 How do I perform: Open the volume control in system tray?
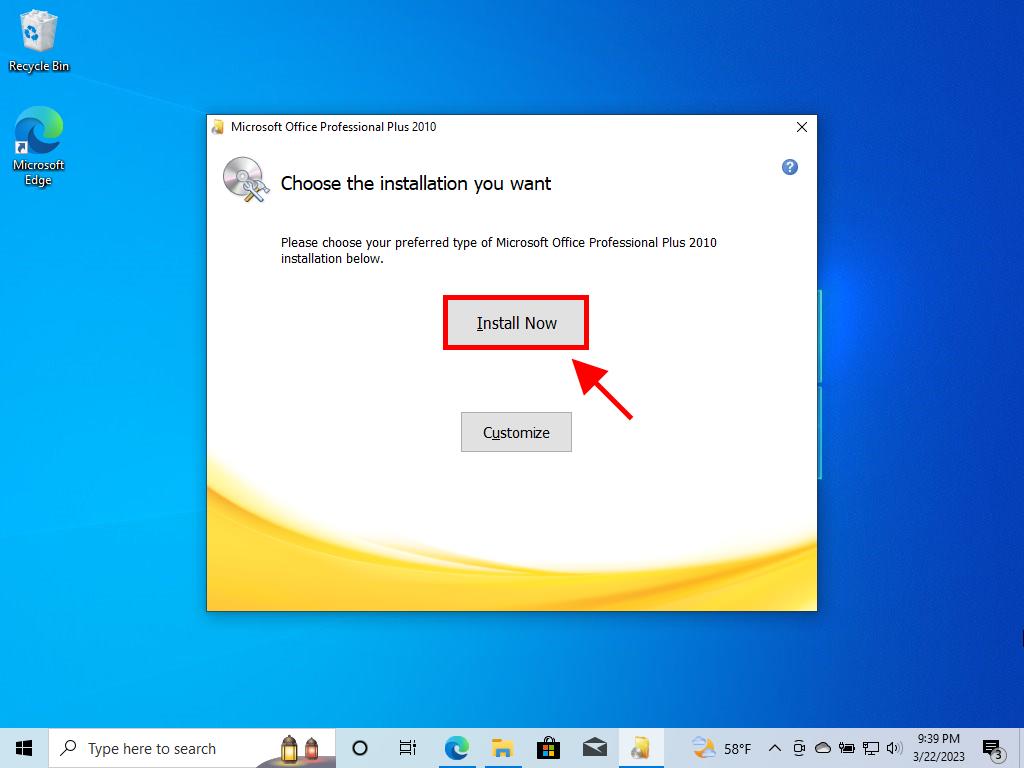pos(893,748)
